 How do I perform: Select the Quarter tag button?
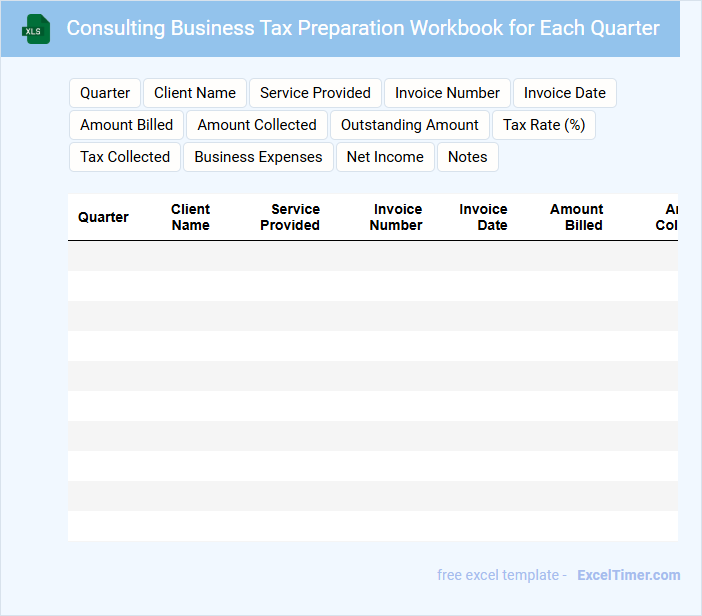[105, 93]
